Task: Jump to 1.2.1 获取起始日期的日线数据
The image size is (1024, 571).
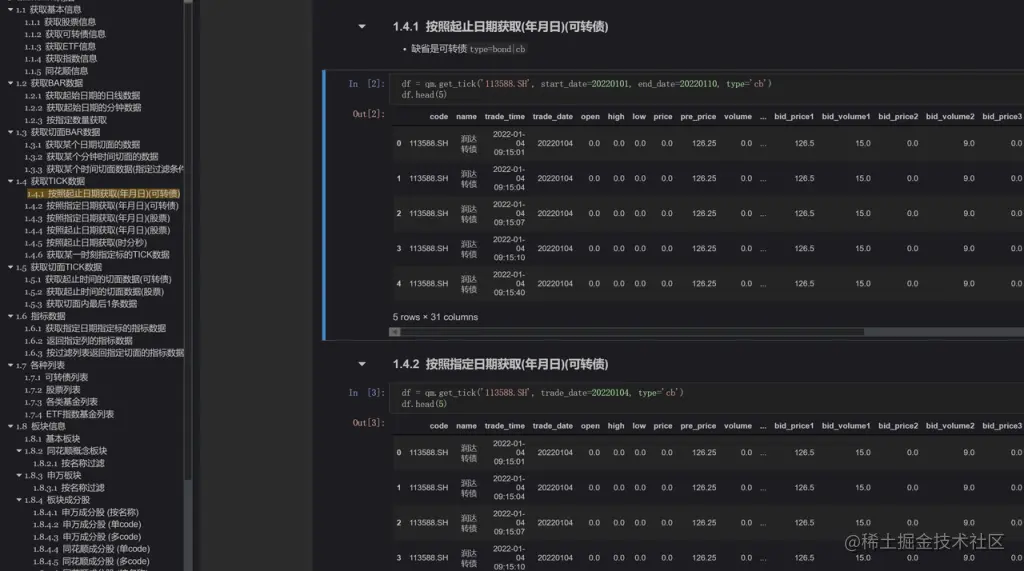Action: pyautogui.click(x=82, y=95)
